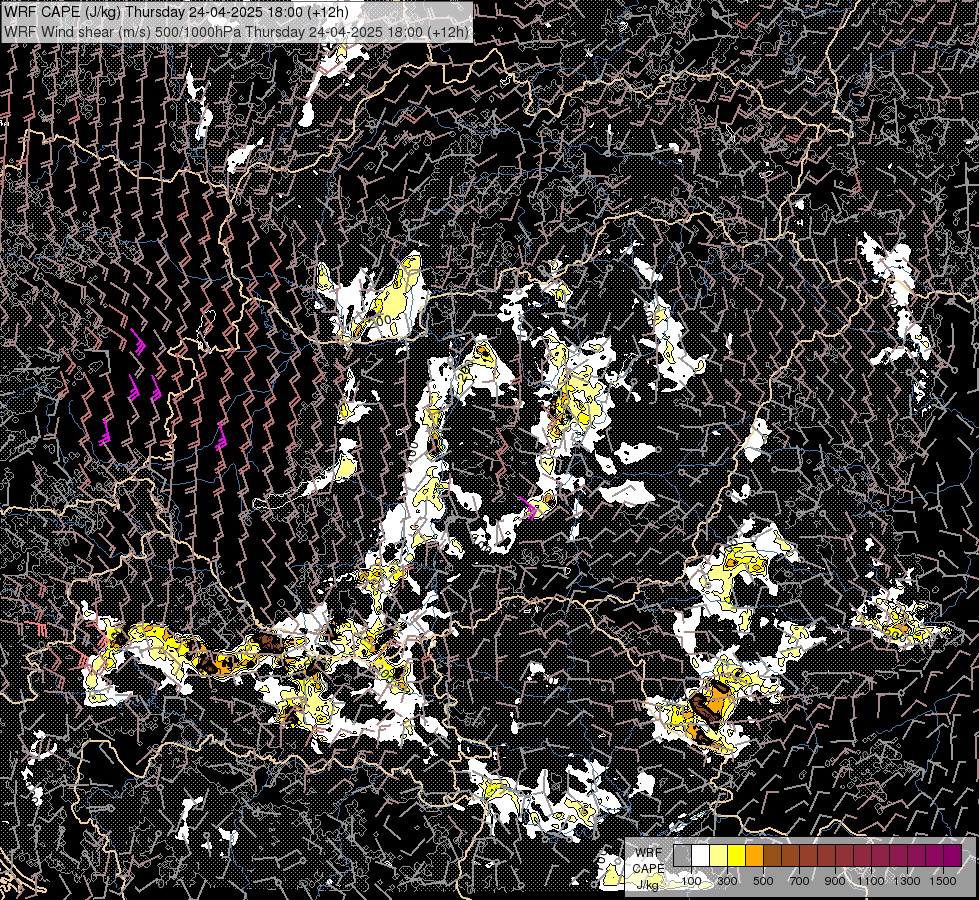Click the legend value 500
This screenshot has width=979, height=900.
(763, 881)
